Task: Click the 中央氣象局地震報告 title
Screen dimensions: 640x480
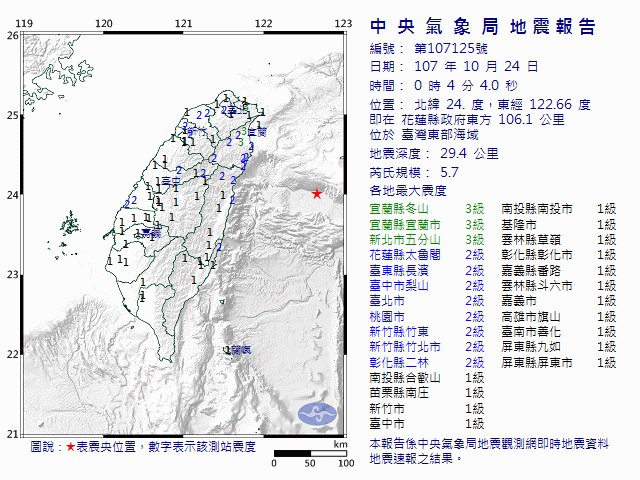Action: point(483,27)
